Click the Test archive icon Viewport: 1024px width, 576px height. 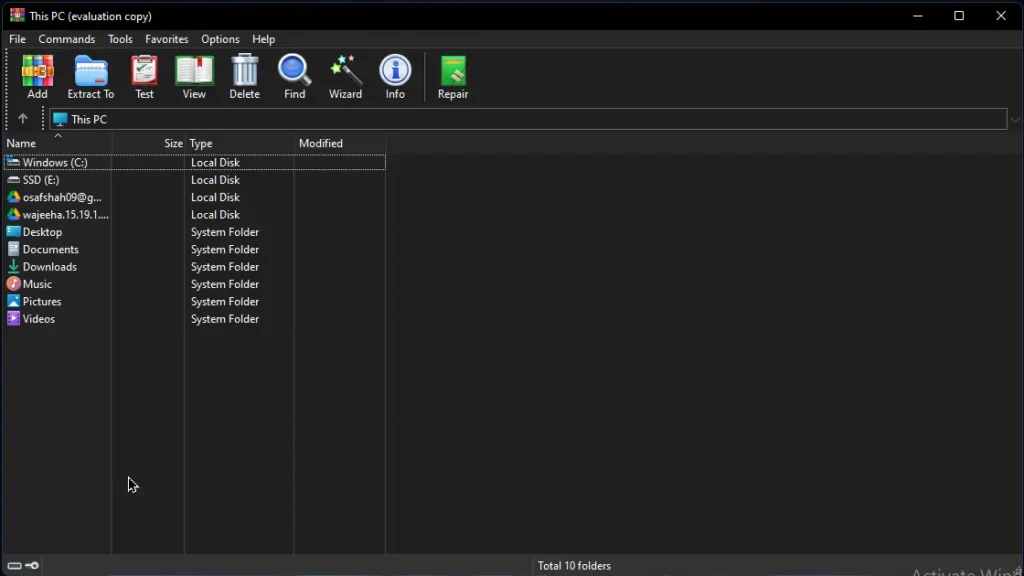145,72
